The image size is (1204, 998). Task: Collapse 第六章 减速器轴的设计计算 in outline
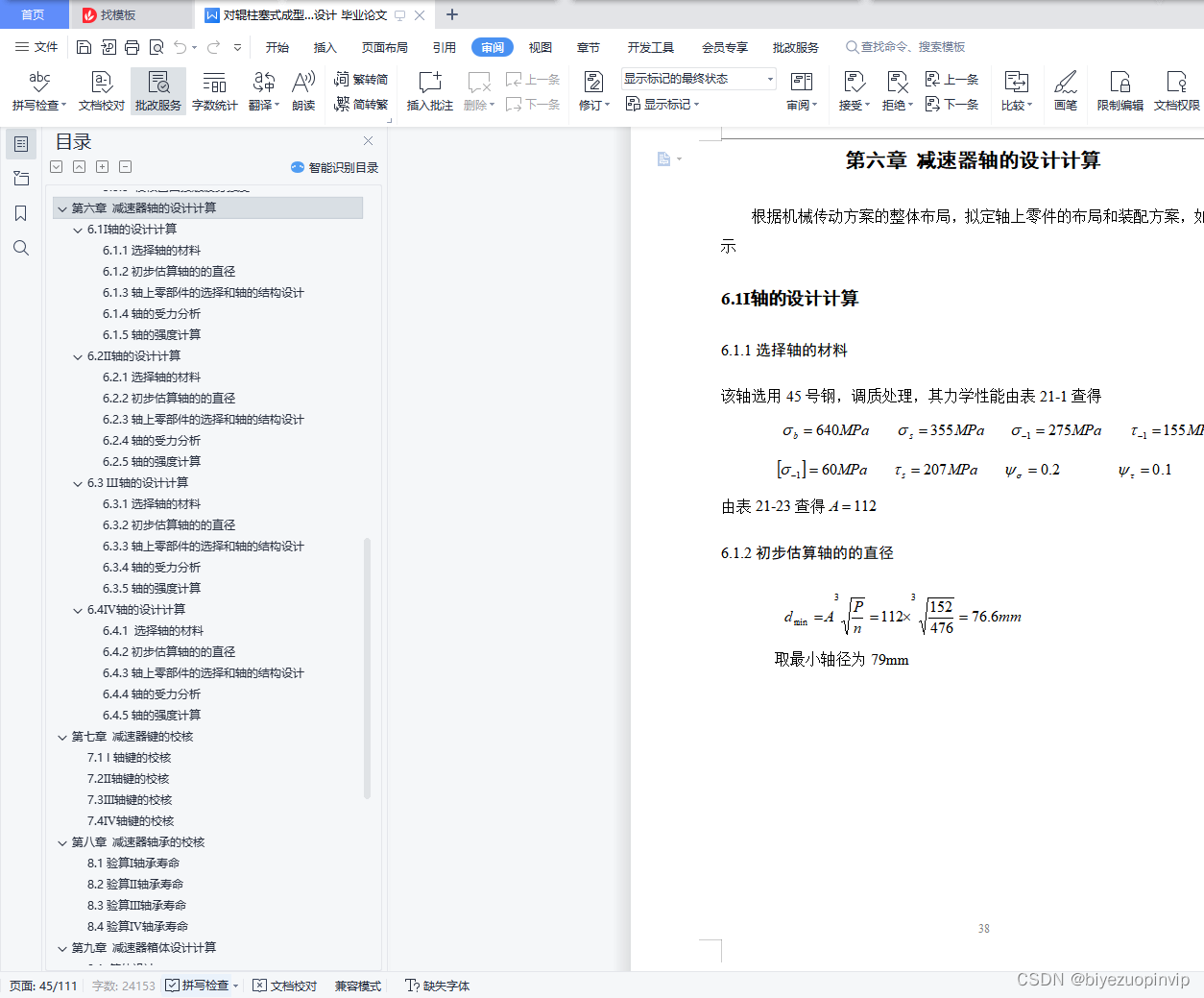click(61, 207)
